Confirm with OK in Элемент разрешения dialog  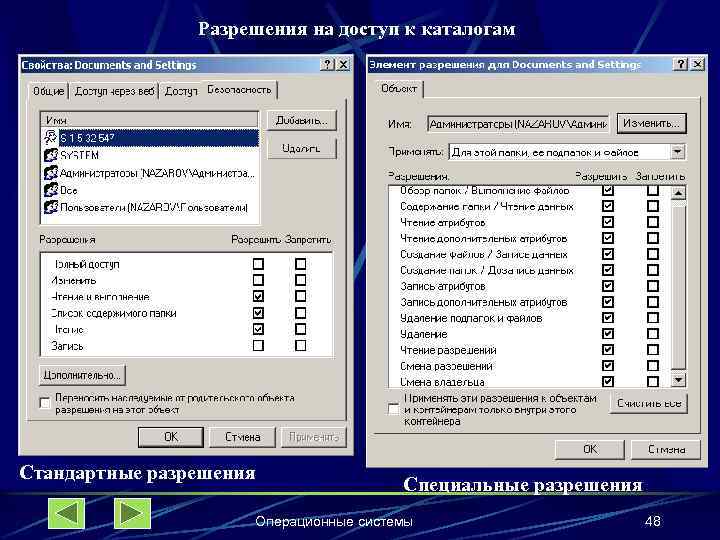pyautogui.click(x=590, y=449)
